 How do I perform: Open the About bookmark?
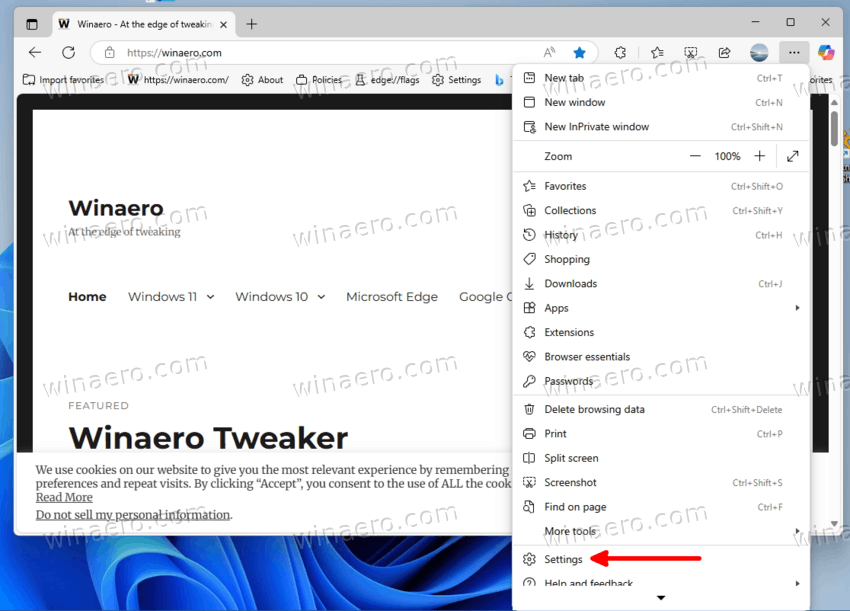click(x=262, y=80)
